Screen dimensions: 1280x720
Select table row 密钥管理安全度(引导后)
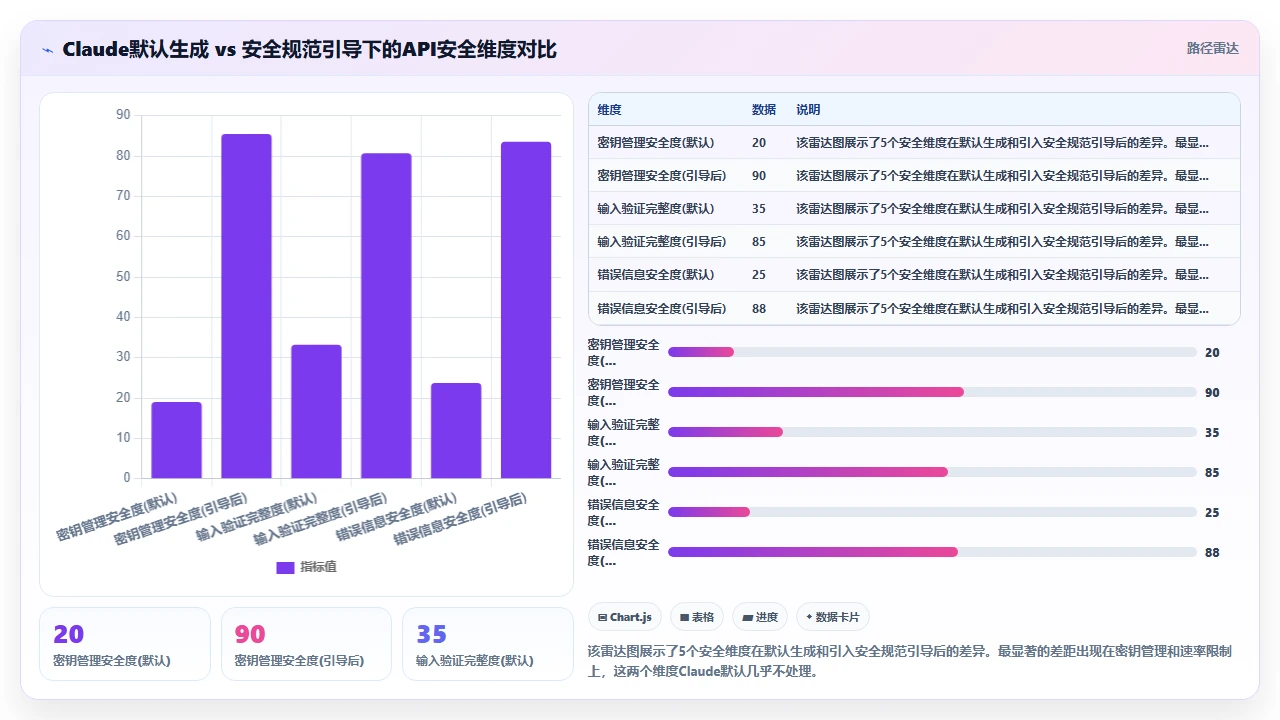914,175
